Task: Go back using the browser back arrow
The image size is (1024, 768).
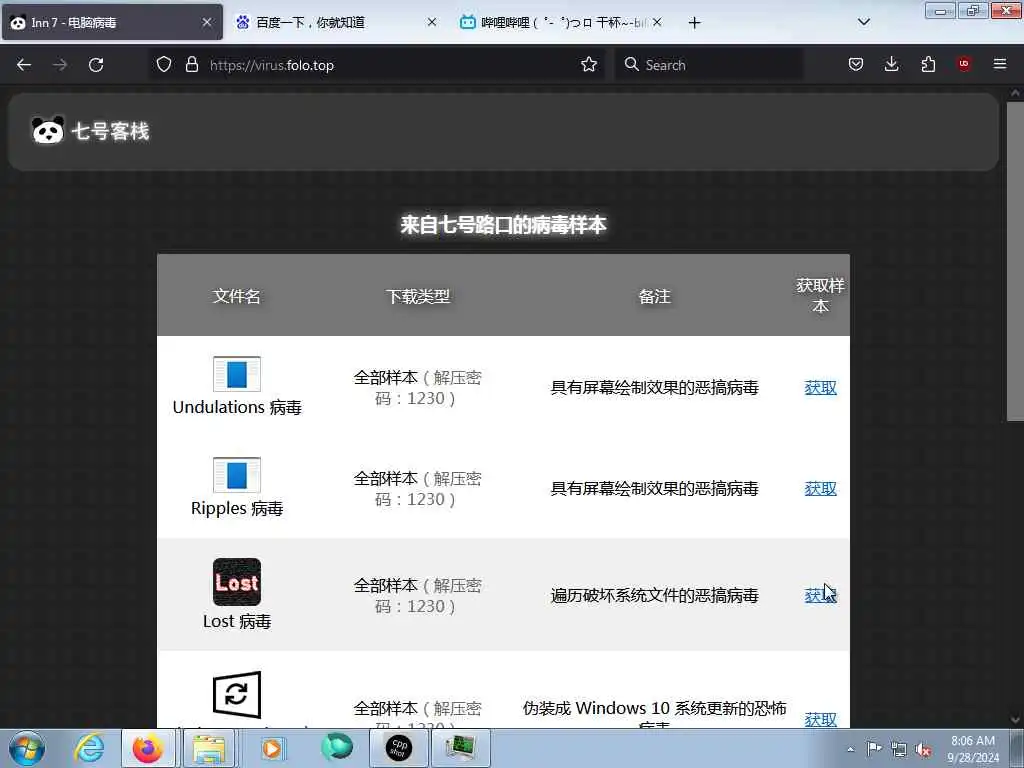Action: coord(24,65)
